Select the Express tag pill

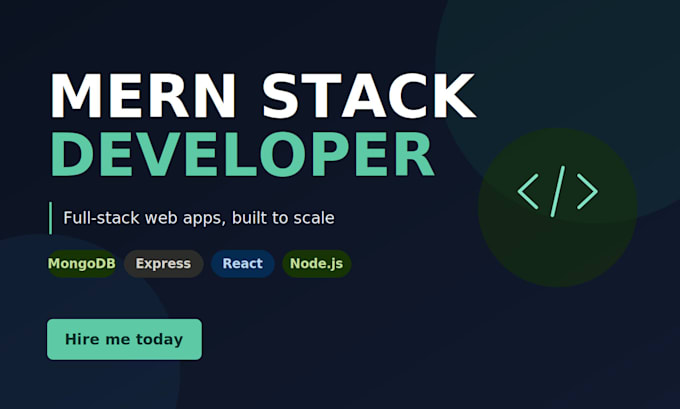point(163,264)
